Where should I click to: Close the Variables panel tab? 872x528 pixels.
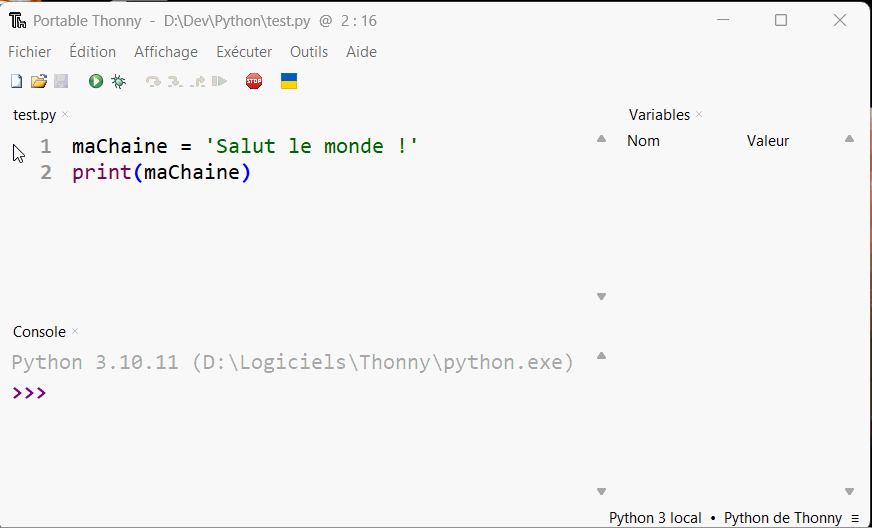pos(699,114)
